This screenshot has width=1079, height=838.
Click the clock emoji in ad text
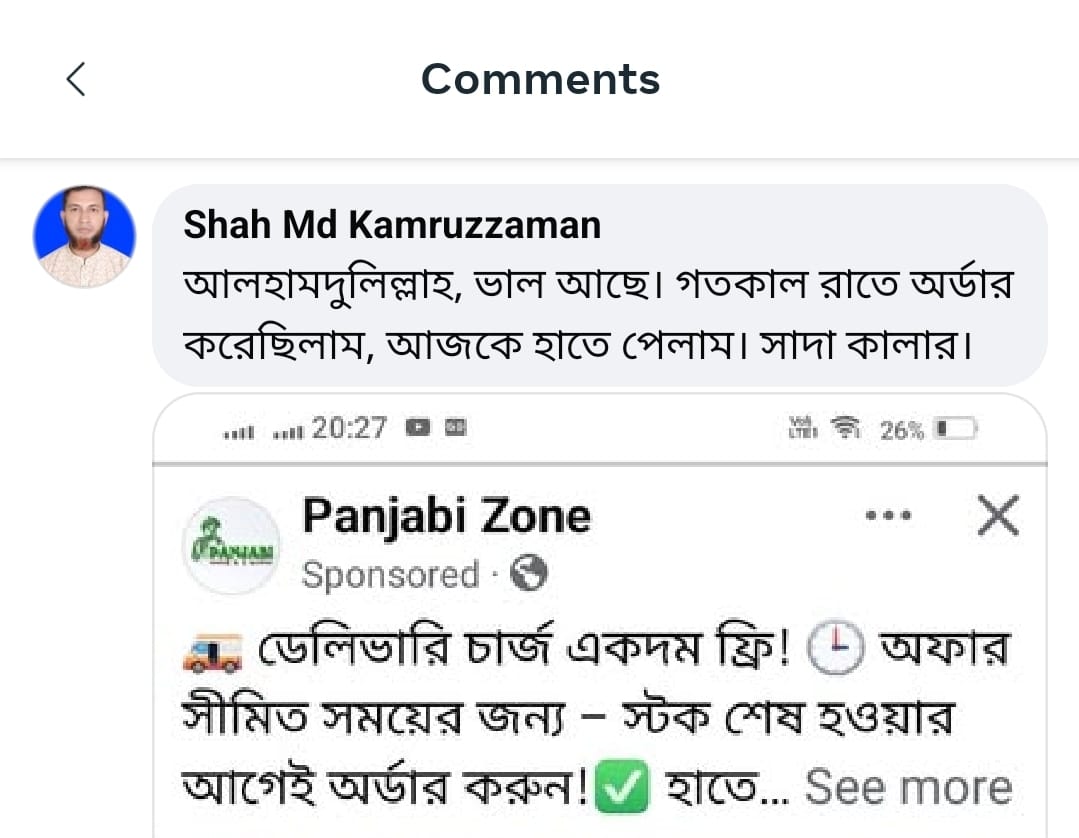[833, 652]
